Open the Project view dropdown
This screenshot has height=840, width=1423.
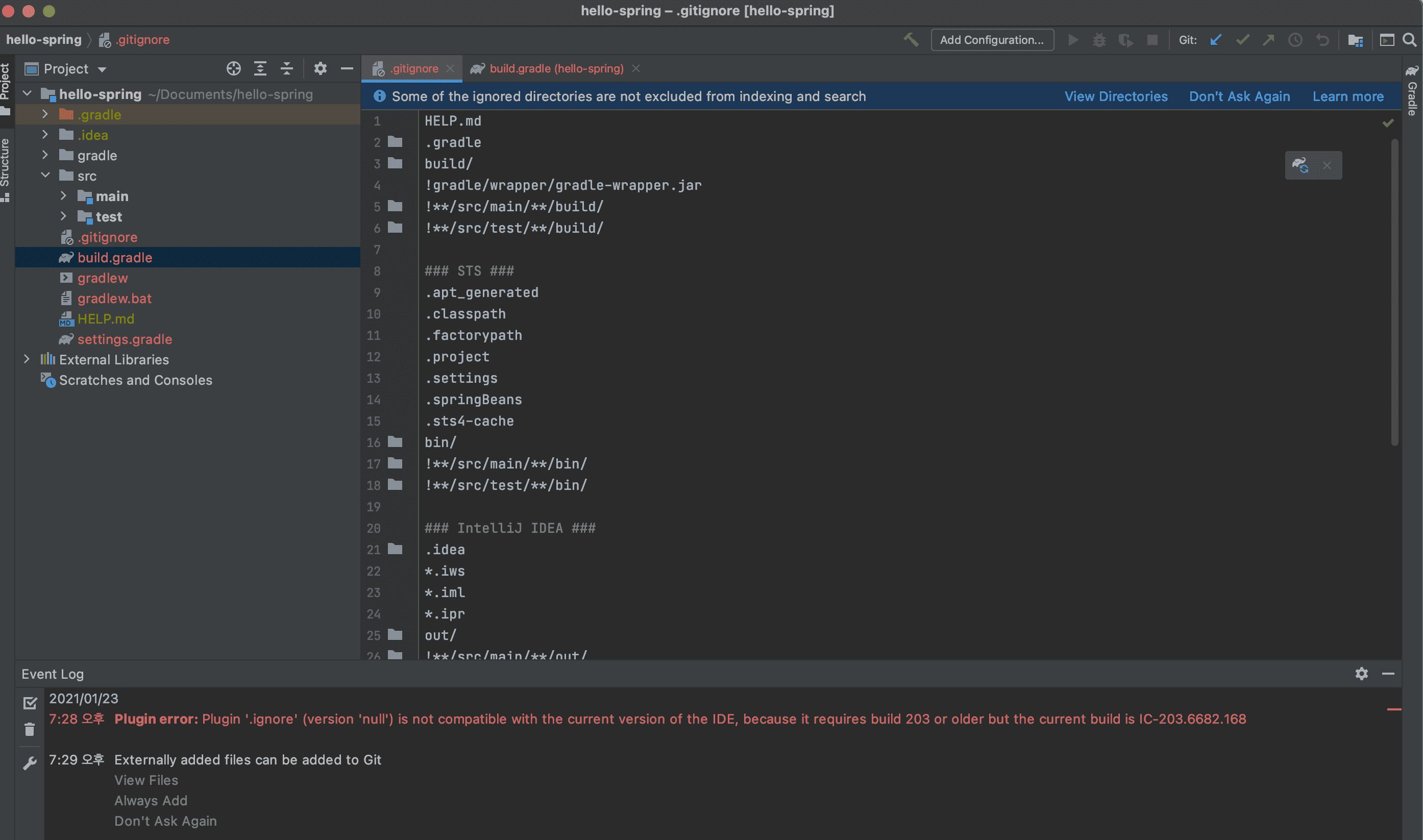(x=102, y=69)
